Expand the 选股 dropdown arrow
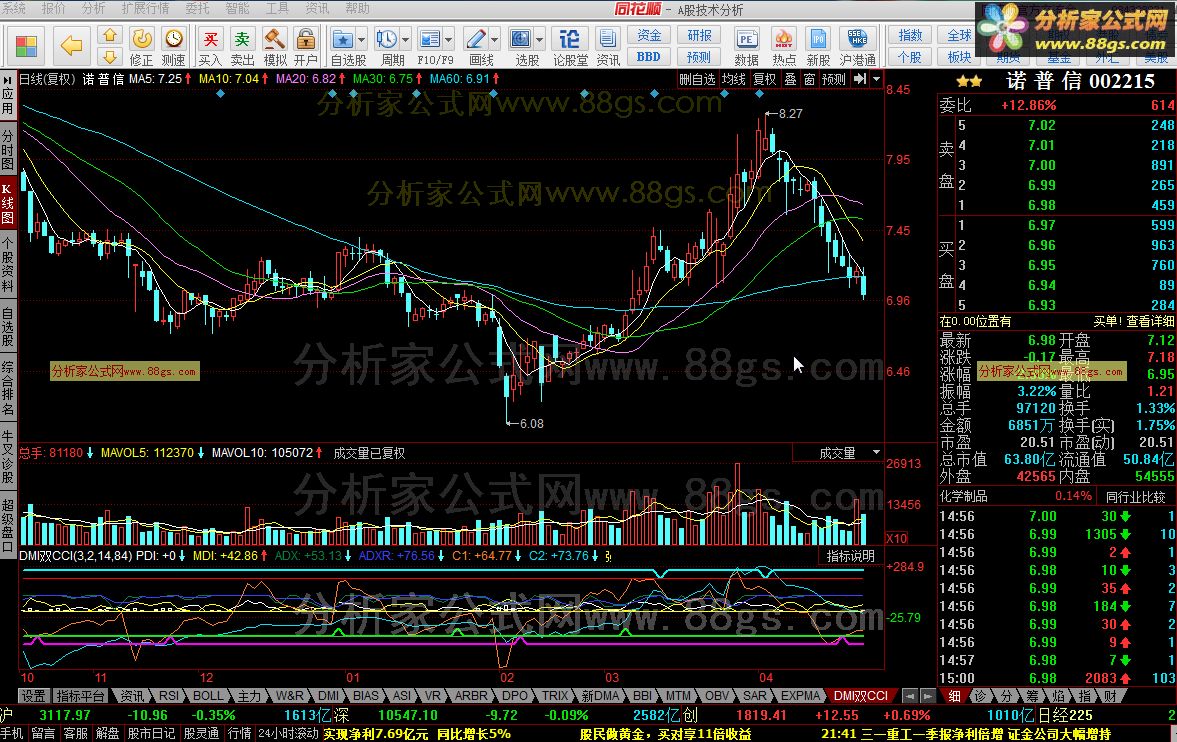1177x742 pixels. tap(540, 39)
